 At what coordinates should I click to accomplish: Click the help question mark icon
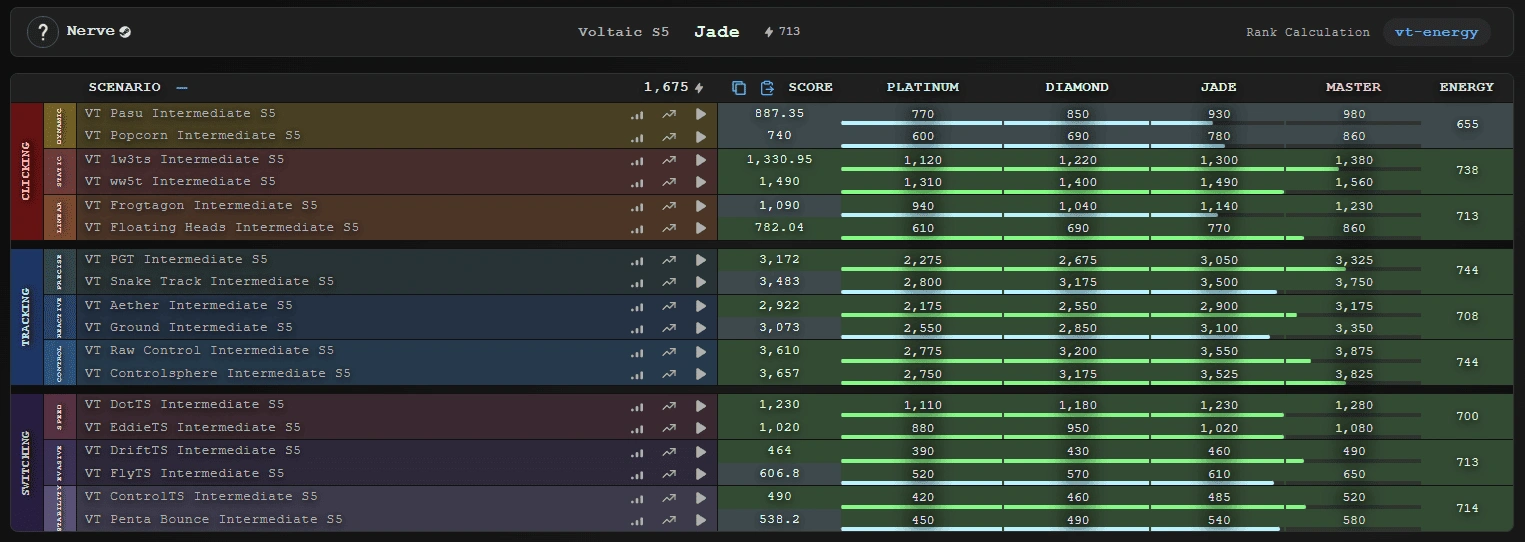click(x=42, y=32)
